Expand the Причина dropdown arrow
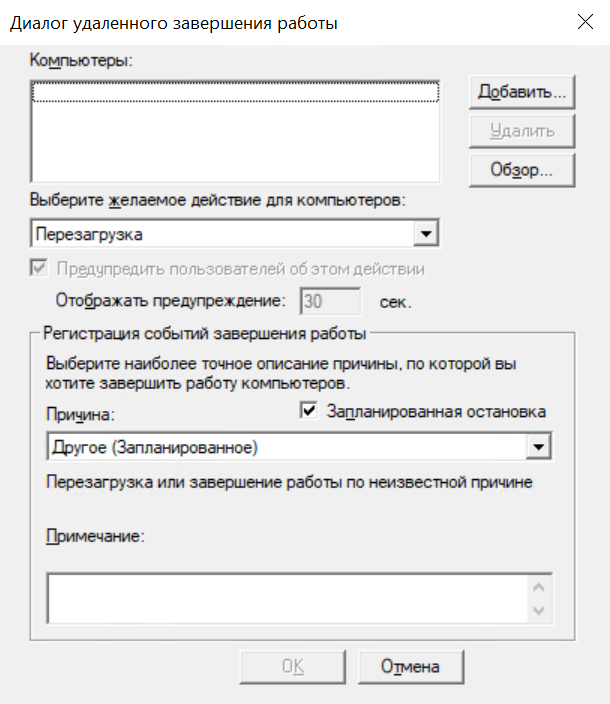 (x=540, y=446)
